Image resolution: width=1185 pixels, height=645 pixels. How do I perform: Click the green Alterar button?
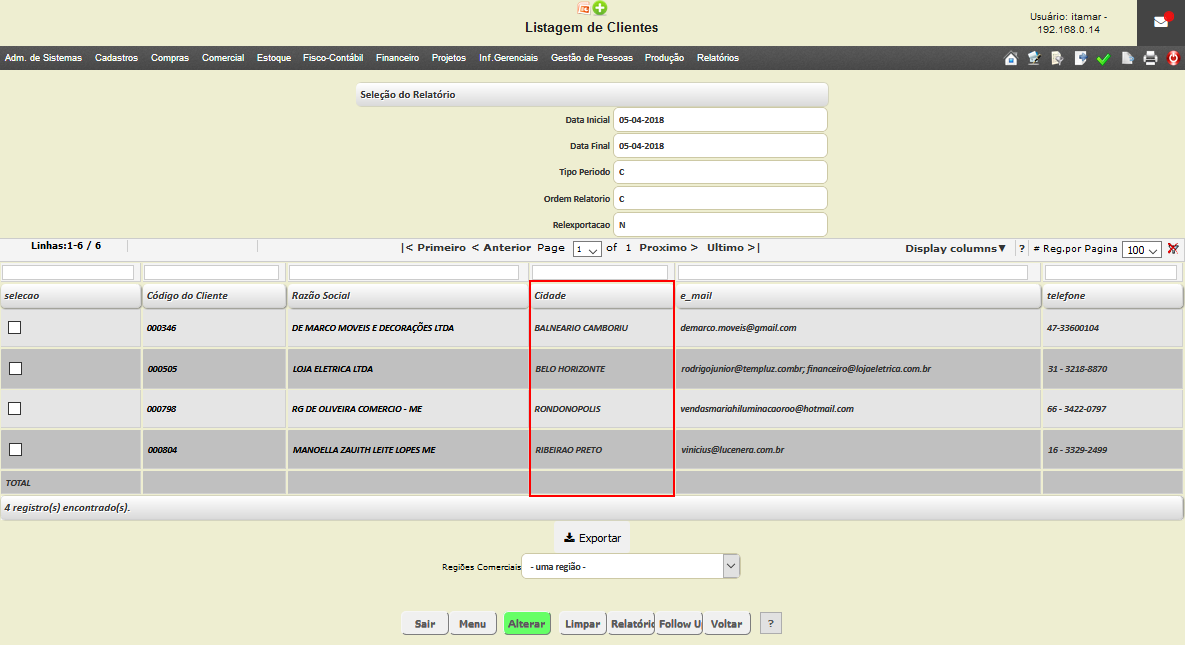(x=527, y=624)
